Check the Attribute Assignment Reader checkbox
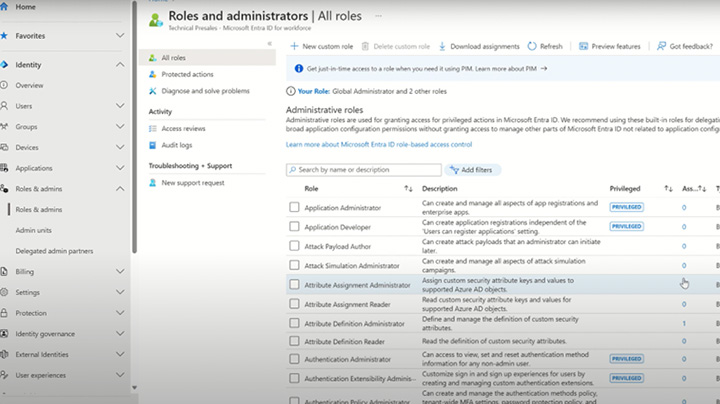 (294, 303)
